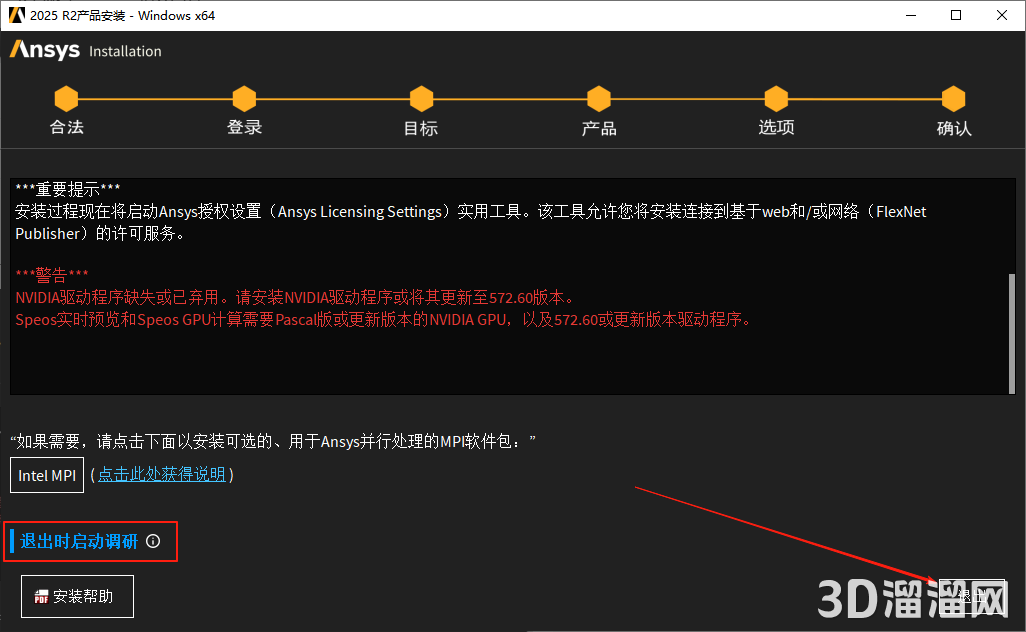
Task: Click the info icon beside 退出时启动调研
Action: click(x=153, y=541)
